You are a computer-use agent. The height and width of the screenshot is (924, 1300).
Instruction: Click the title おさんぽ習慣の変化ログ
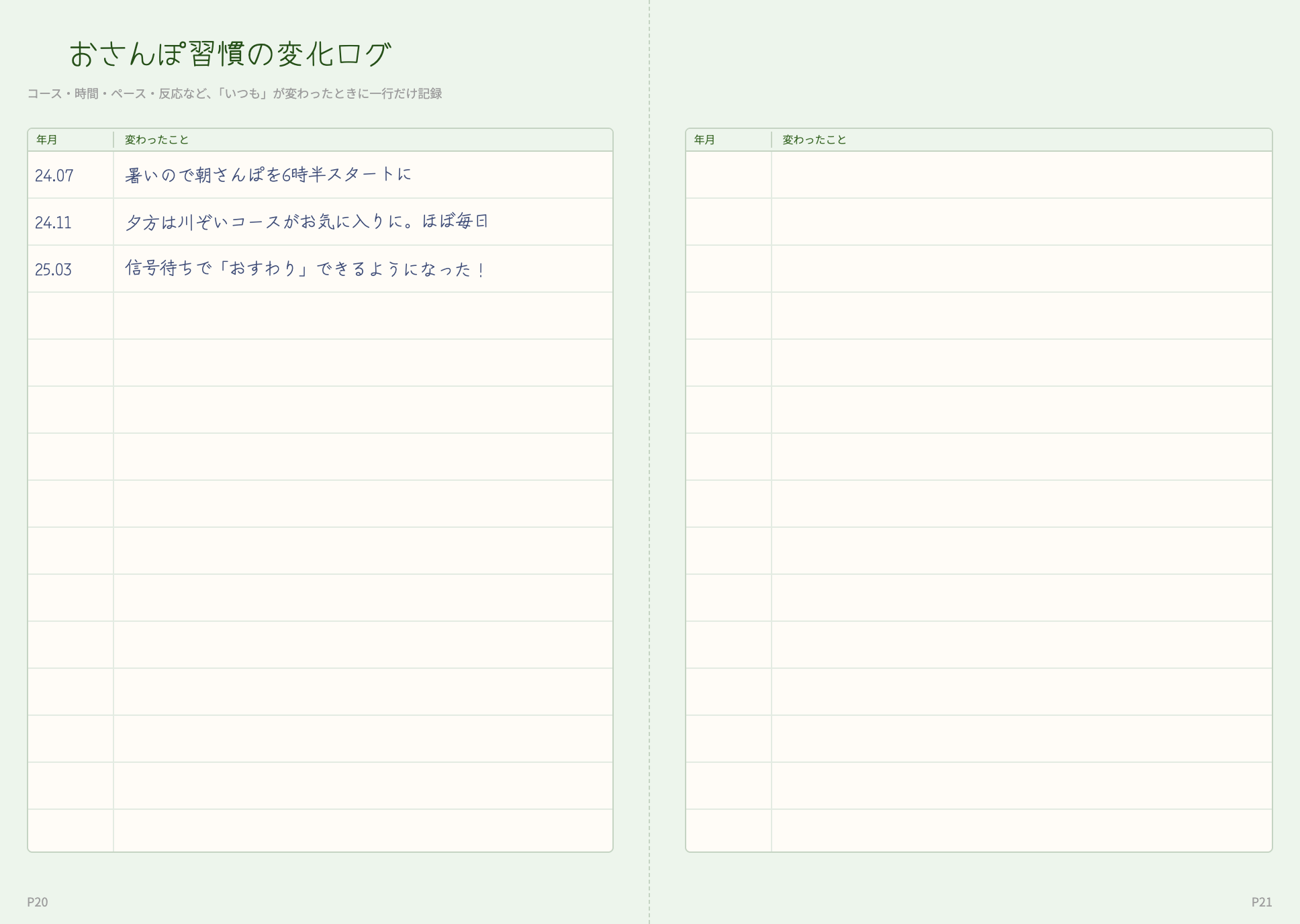point(230,54)
